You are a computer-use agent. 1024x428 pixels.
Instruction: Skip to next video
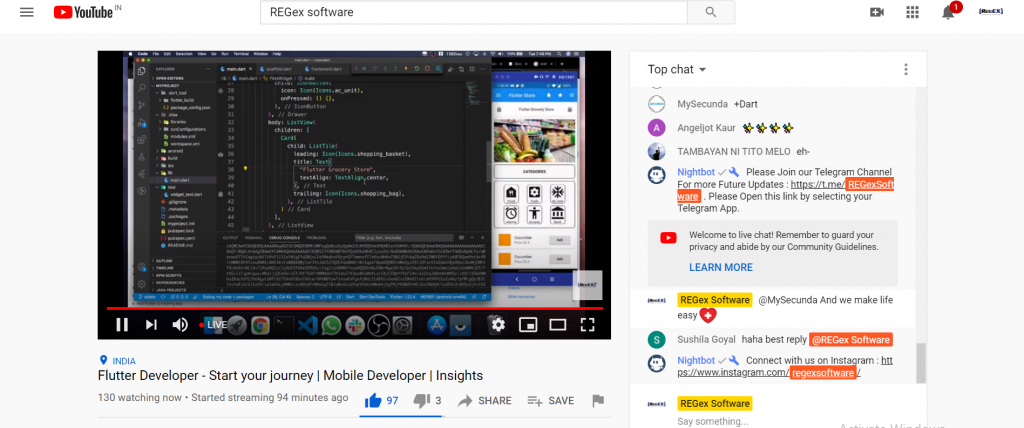pyautogui.click(x=151, y=324)
